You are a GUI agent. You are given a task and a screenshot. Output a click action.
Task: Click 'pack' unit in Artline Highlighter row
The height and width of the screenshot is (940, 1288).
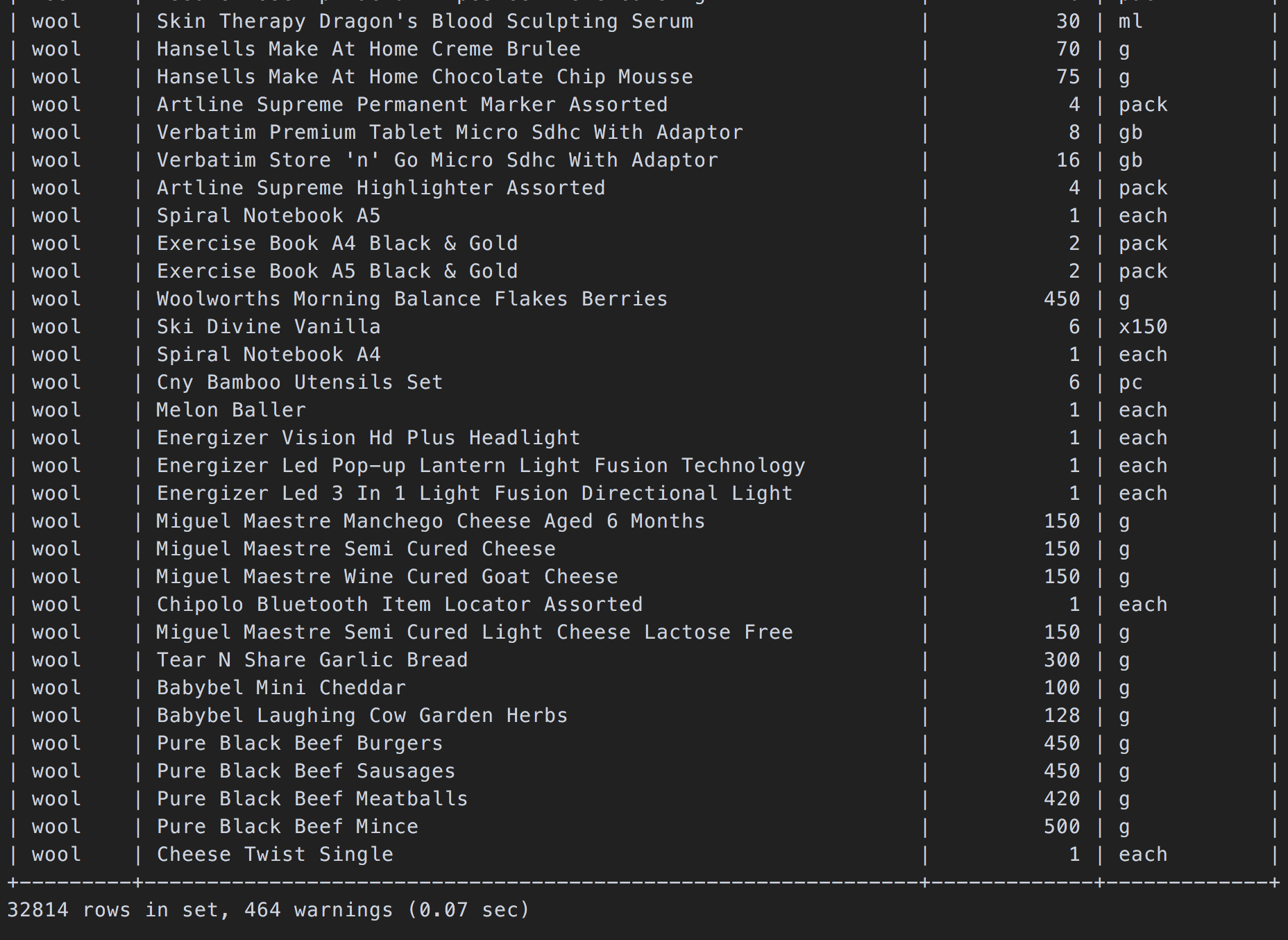pyautogui.click(x=1143, y=188)
